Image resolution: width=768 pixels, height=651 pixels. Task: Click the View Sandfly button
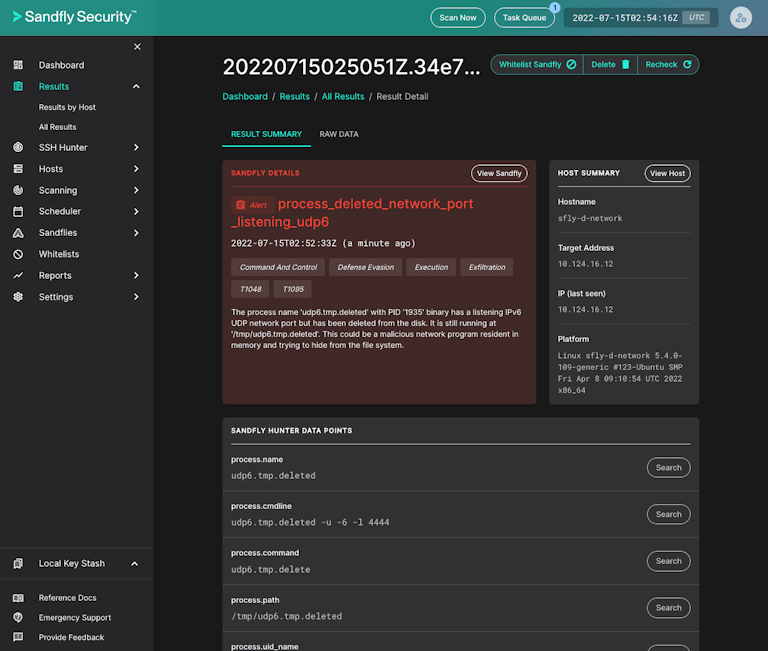[499, 173]
